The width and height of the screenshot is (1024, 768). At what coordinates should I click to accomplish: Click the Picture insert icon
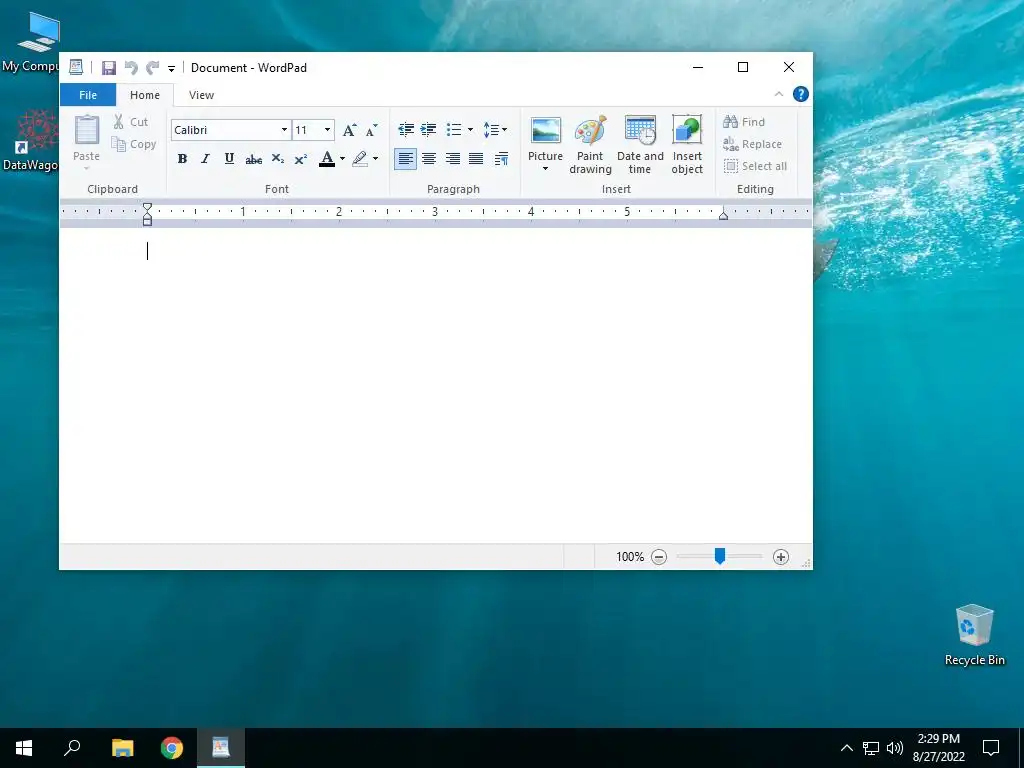tap(545, 131)
